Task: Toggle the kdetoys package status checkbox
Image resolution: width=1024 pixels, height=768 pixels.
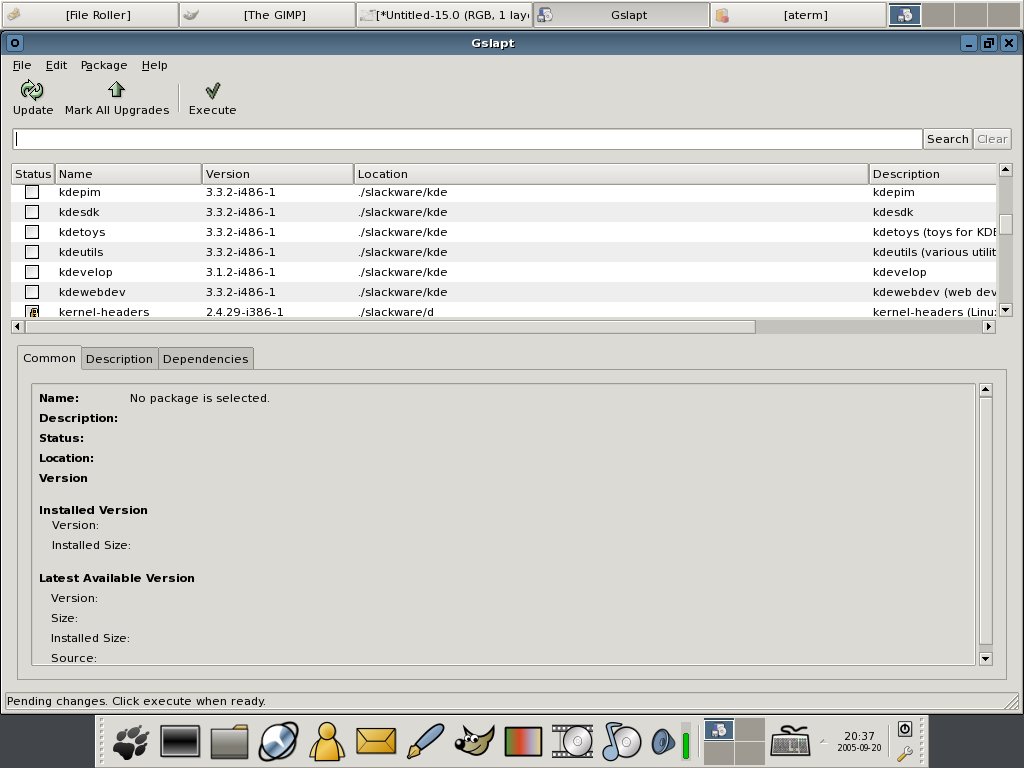Action: [32, 232]
